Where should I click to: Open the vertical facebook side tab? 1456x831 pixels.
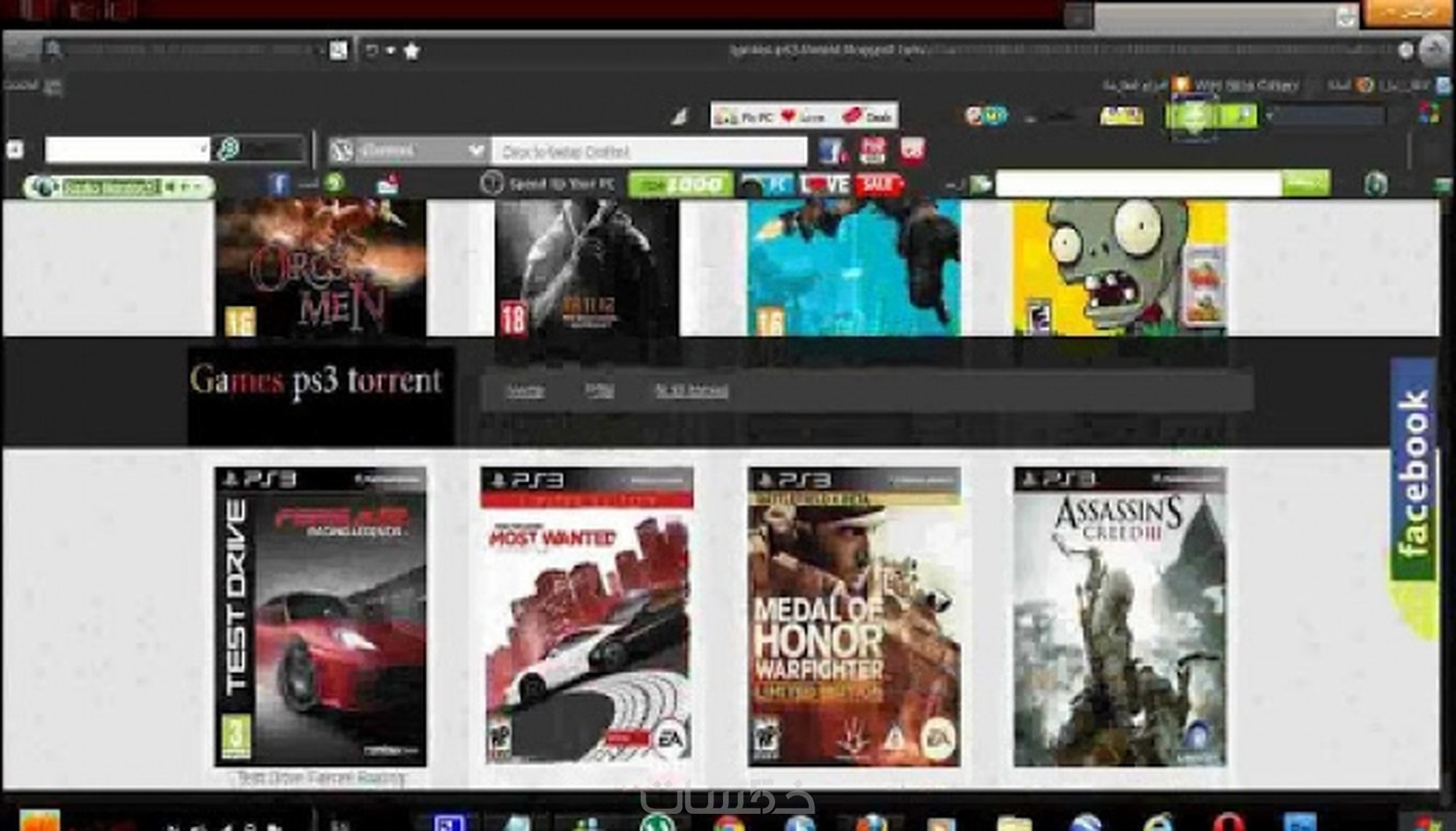[1413, 471]
